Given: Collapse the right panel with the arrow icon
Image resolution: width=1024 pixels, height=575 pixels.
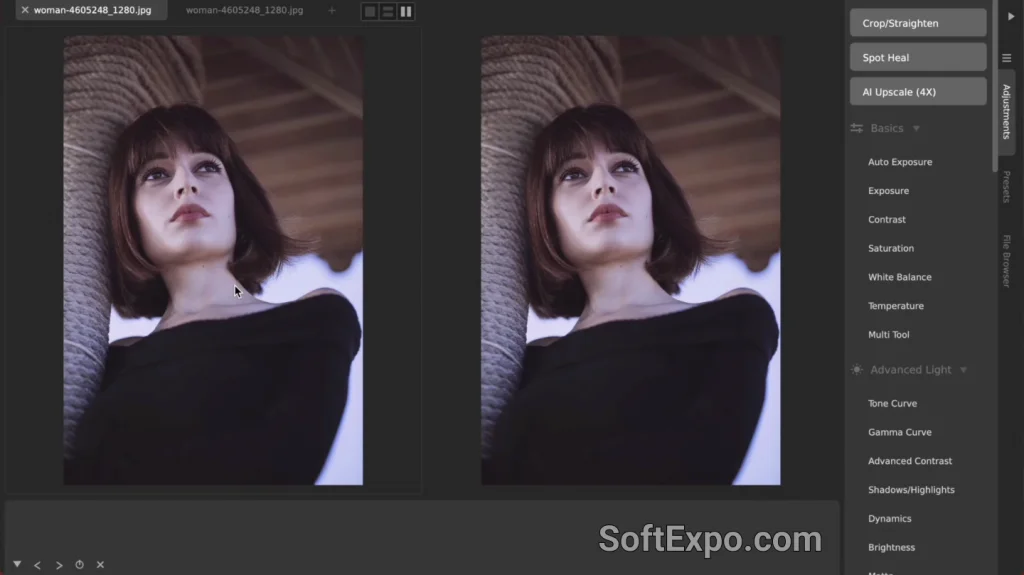Looking at the screenshot, I should coord(1008,16).
